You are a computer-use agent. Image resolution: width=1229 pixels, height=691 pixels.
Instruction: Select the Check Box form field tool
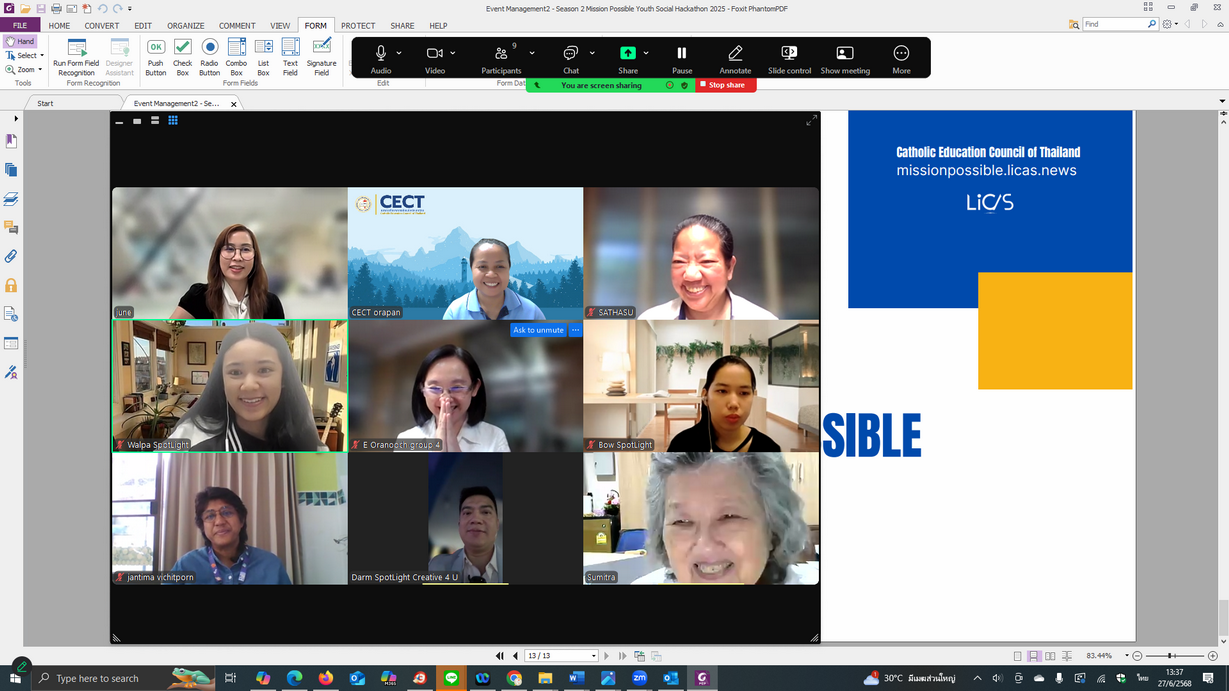(x=183, y=56)
